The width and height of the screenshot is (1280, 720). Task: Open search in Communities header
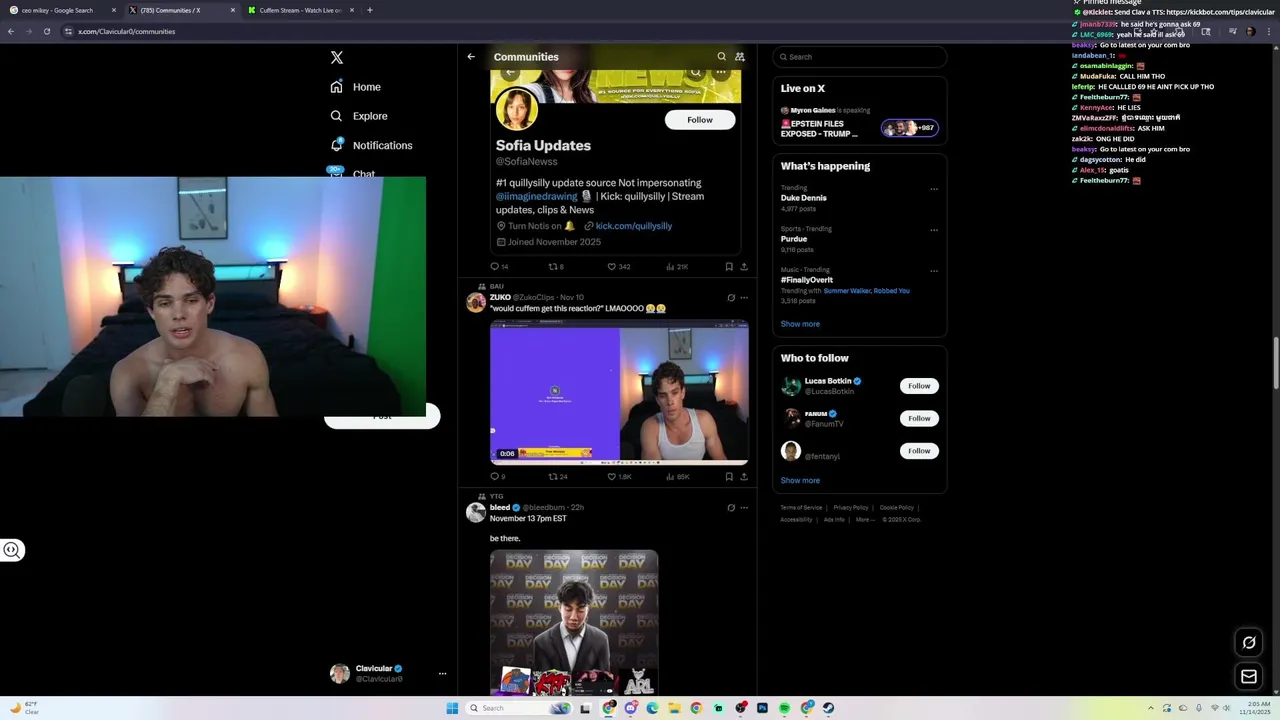[721, 57]
